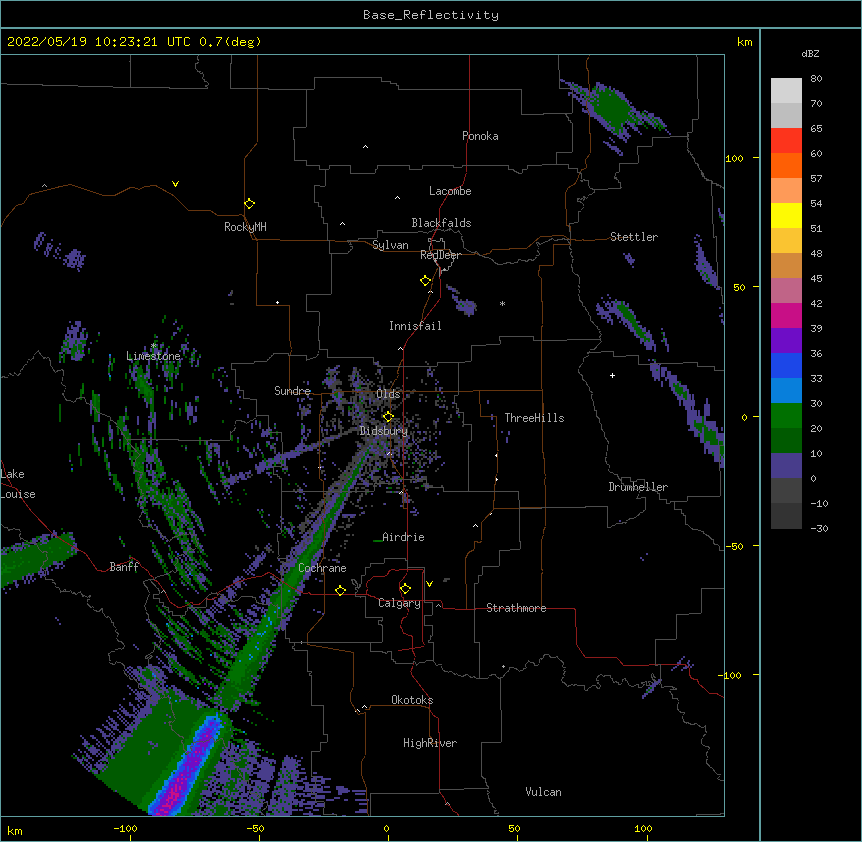The width and height of the screenshot is (862, 842).
Task: Click the purple 10 dBZ legend swatch
Action: (786, 466)
